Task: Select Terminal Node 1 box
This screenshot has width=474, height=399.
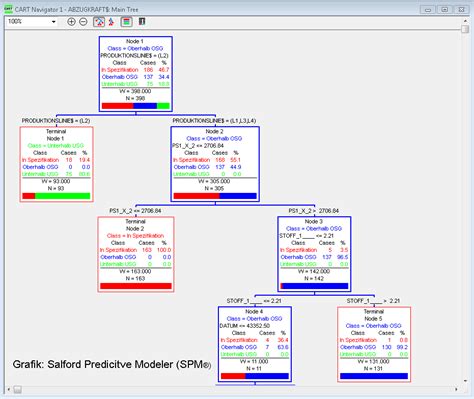Action: click(x=56, y=164)
